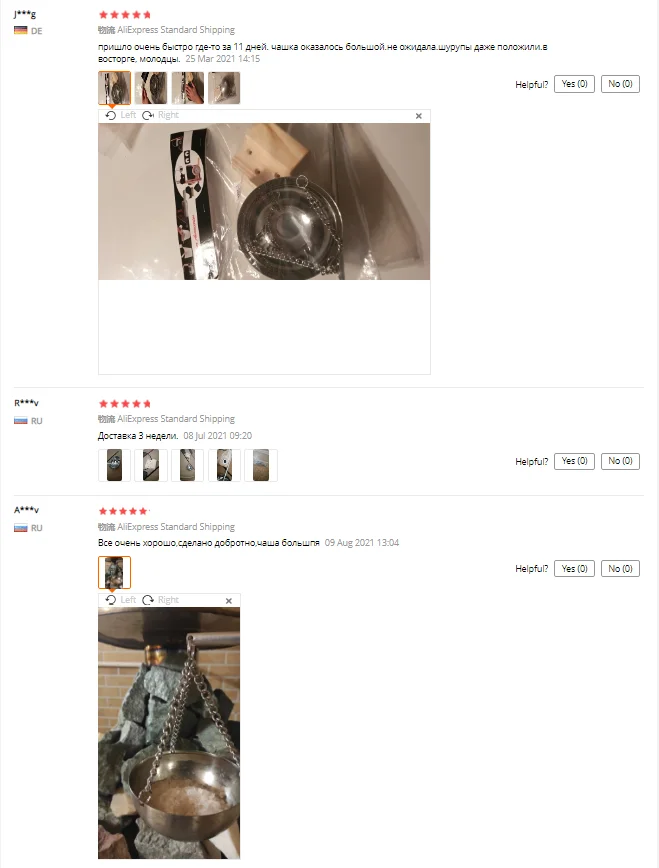Open fifth thumbnail in R***v's review
Viewport: 659px width, 868px height.
pos(261,465)
